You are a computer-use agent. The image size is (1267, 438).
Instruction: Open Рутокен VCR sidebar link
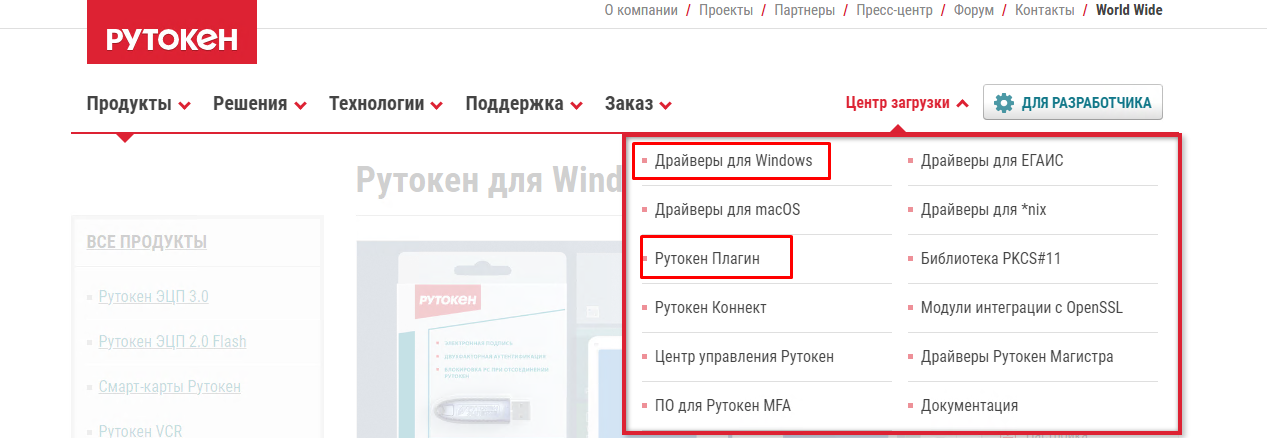[140, 431]
